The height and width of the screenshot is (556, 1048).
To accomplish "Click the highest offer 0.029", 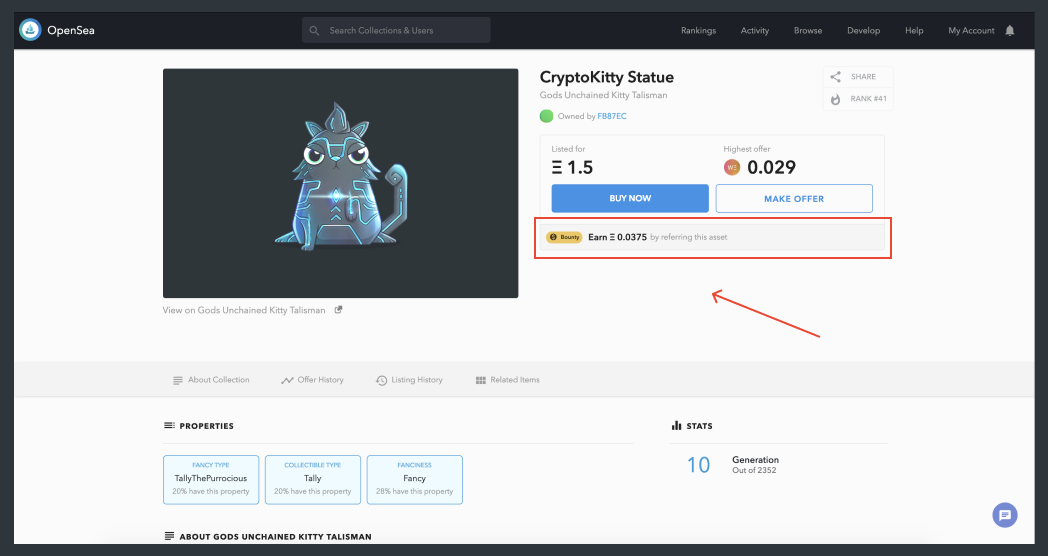I will (771, 168).
